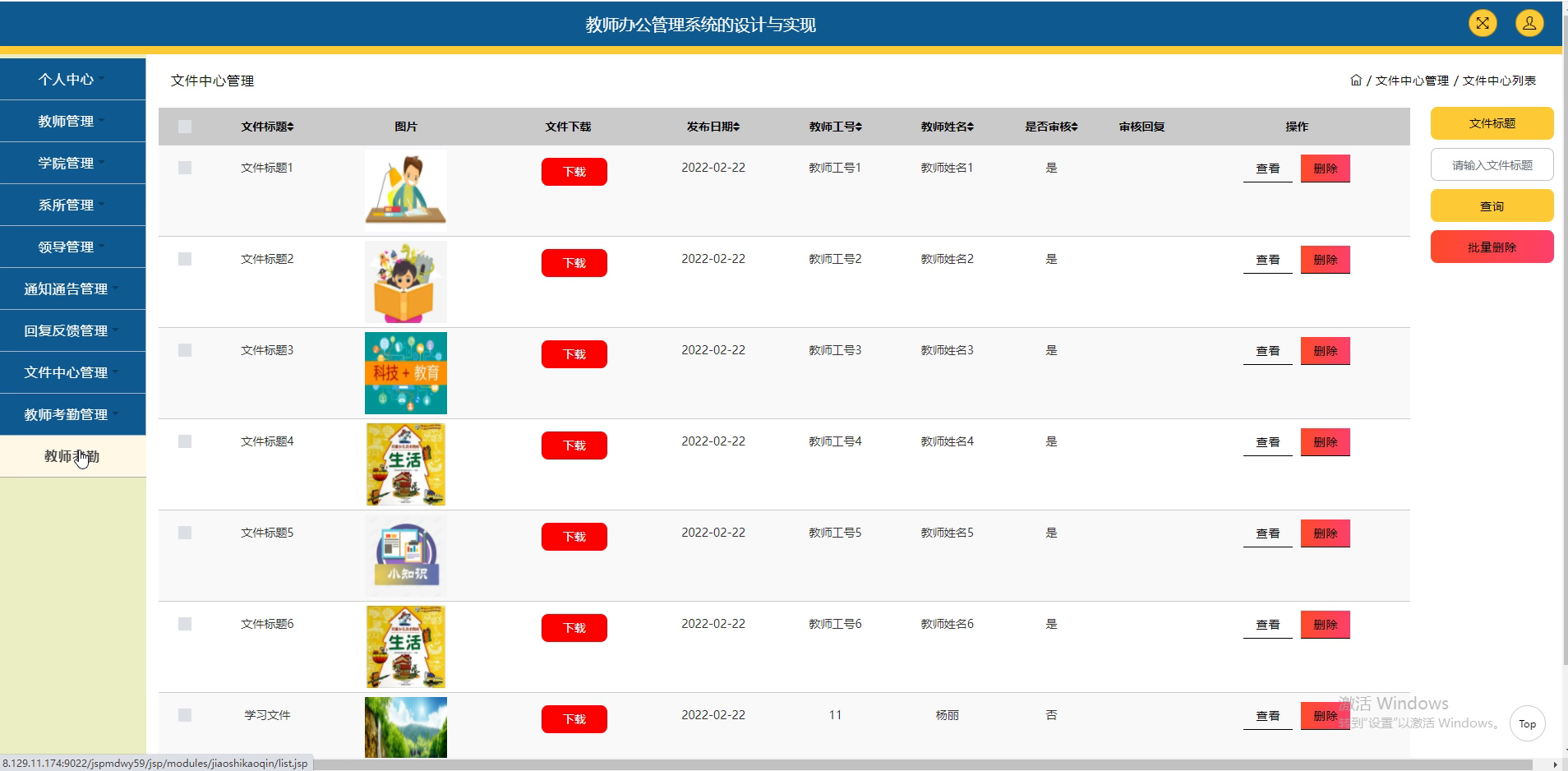View details of 文件标题4 via 查看

pyautogui.click(x=1267, y=442)
